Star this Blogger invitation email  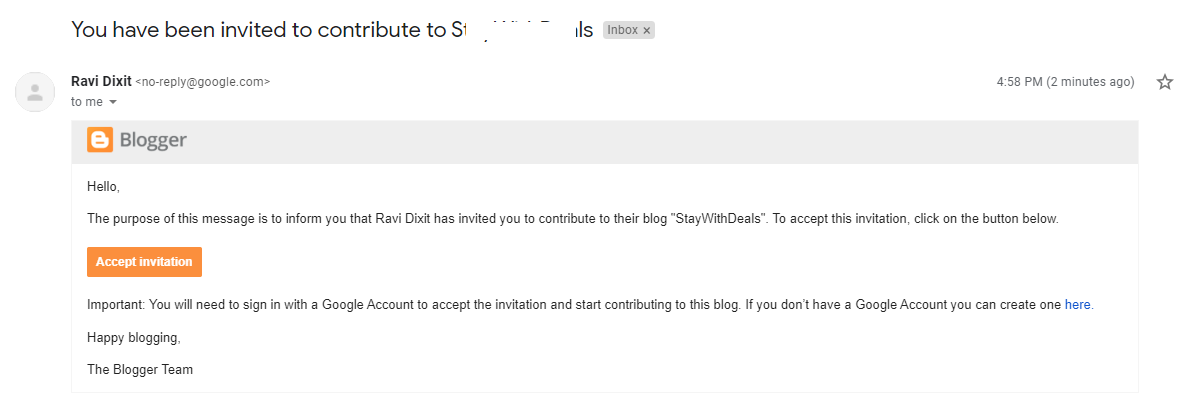pyautogui.click(x=1164, y=82)
